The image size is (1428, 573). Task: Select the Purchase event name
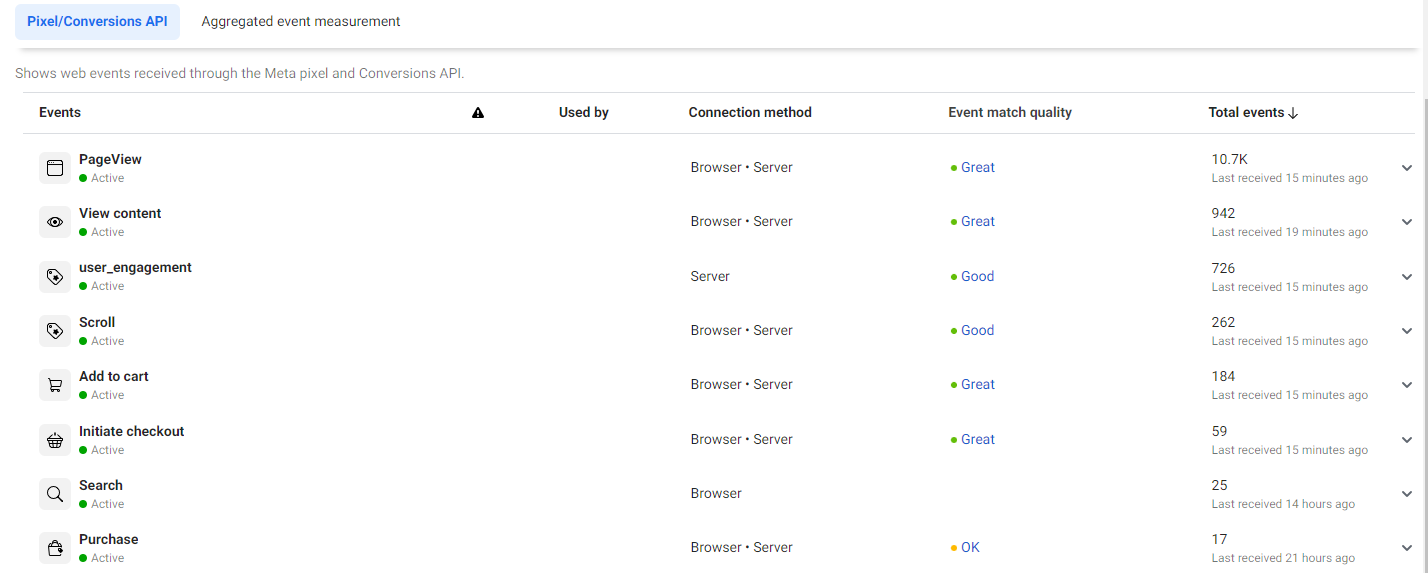tap(109, 539)
